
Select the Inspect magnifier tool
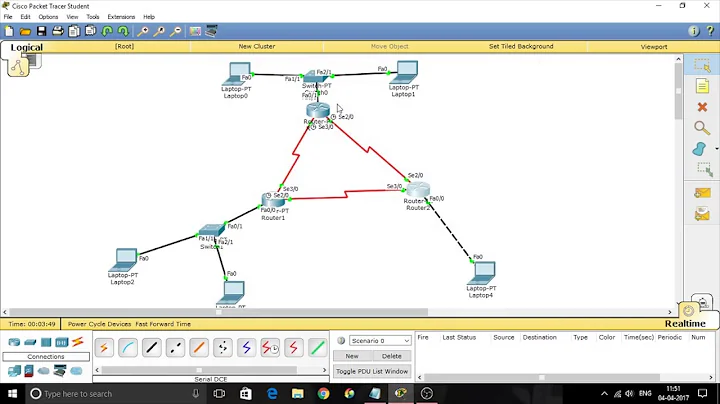point(702,128)
